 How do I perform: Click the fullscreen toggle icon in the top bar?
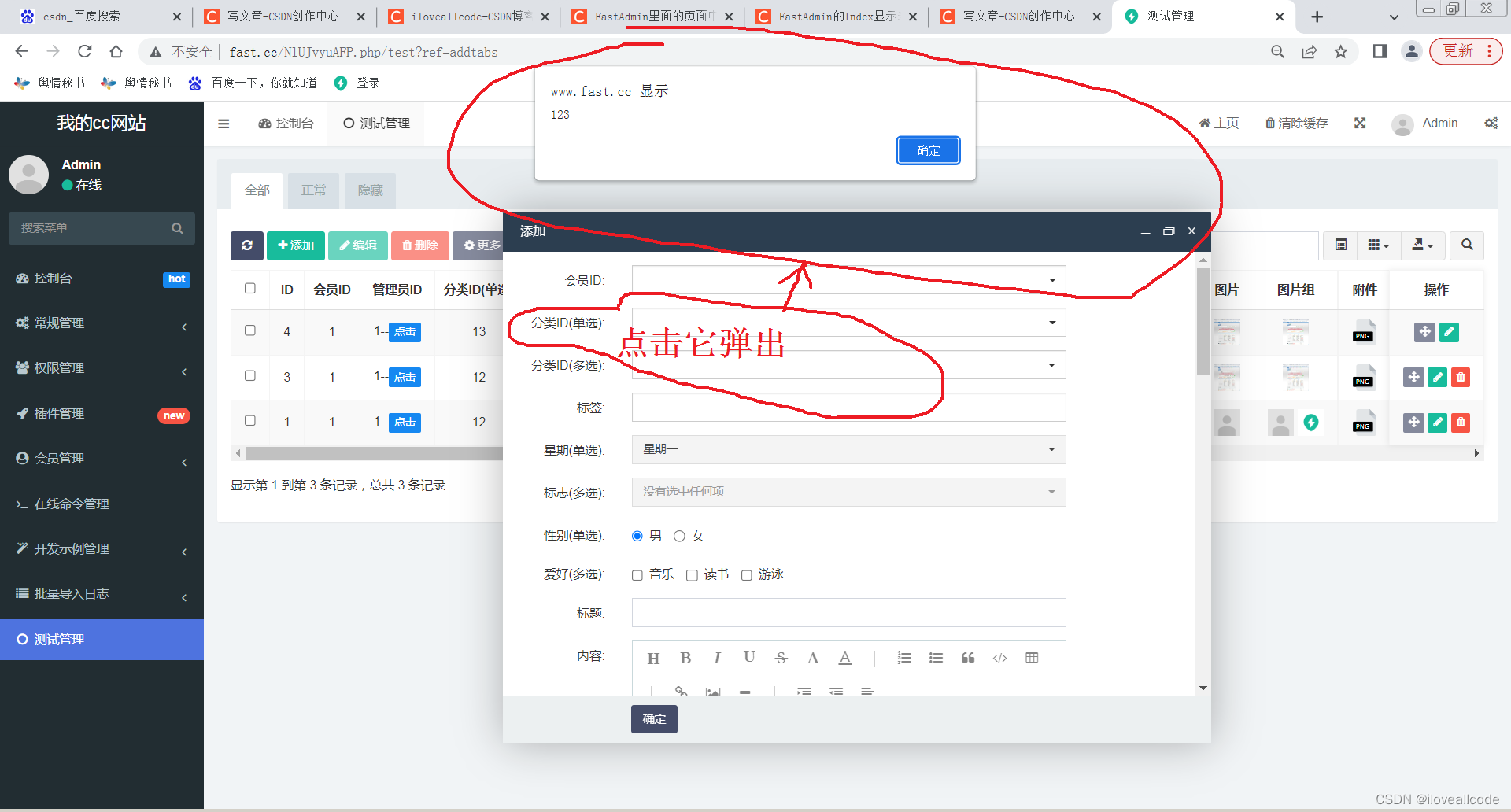(x=1360, y=123)
